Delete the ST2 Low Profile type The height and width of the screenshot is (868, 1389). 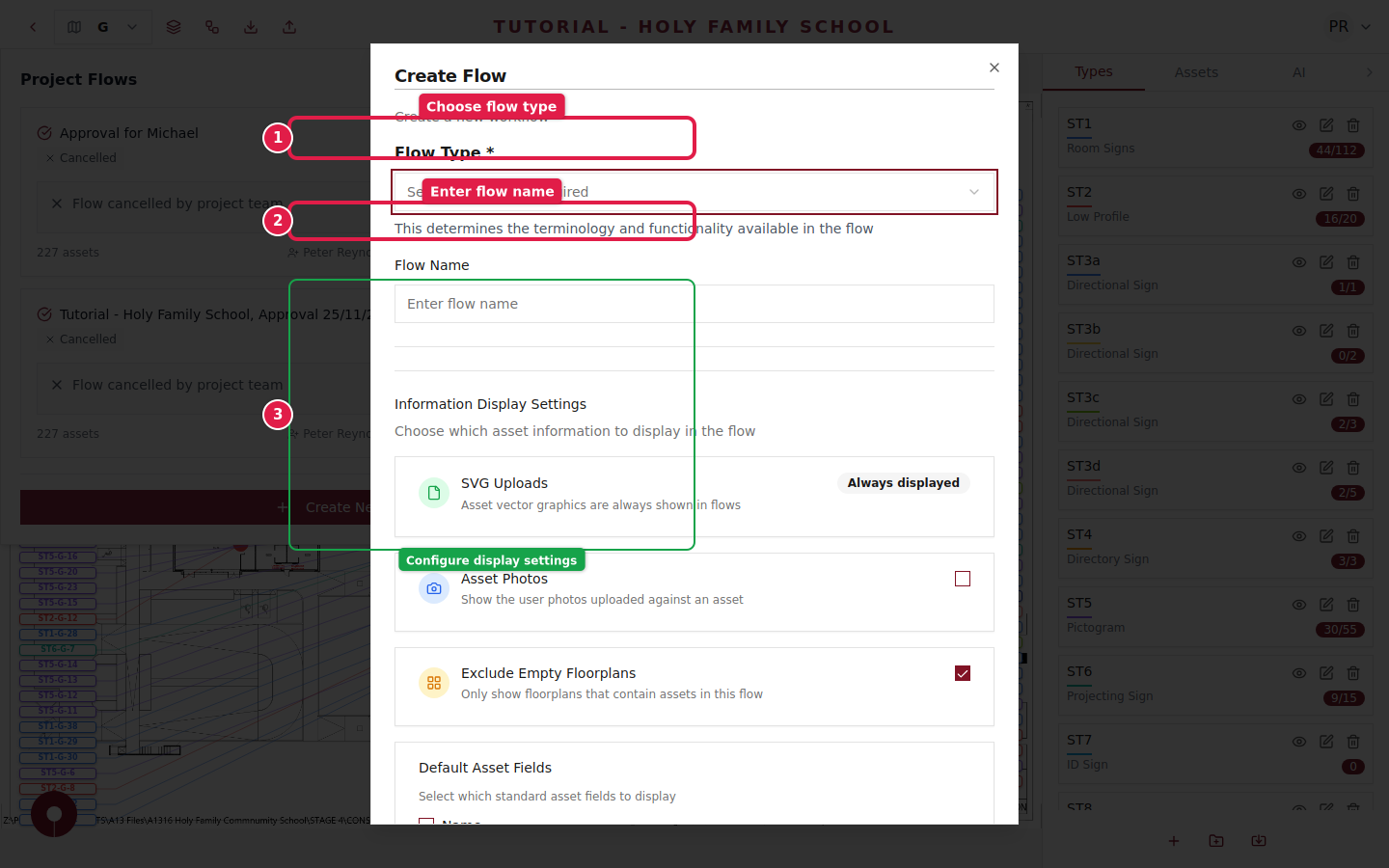point(1353,194)
